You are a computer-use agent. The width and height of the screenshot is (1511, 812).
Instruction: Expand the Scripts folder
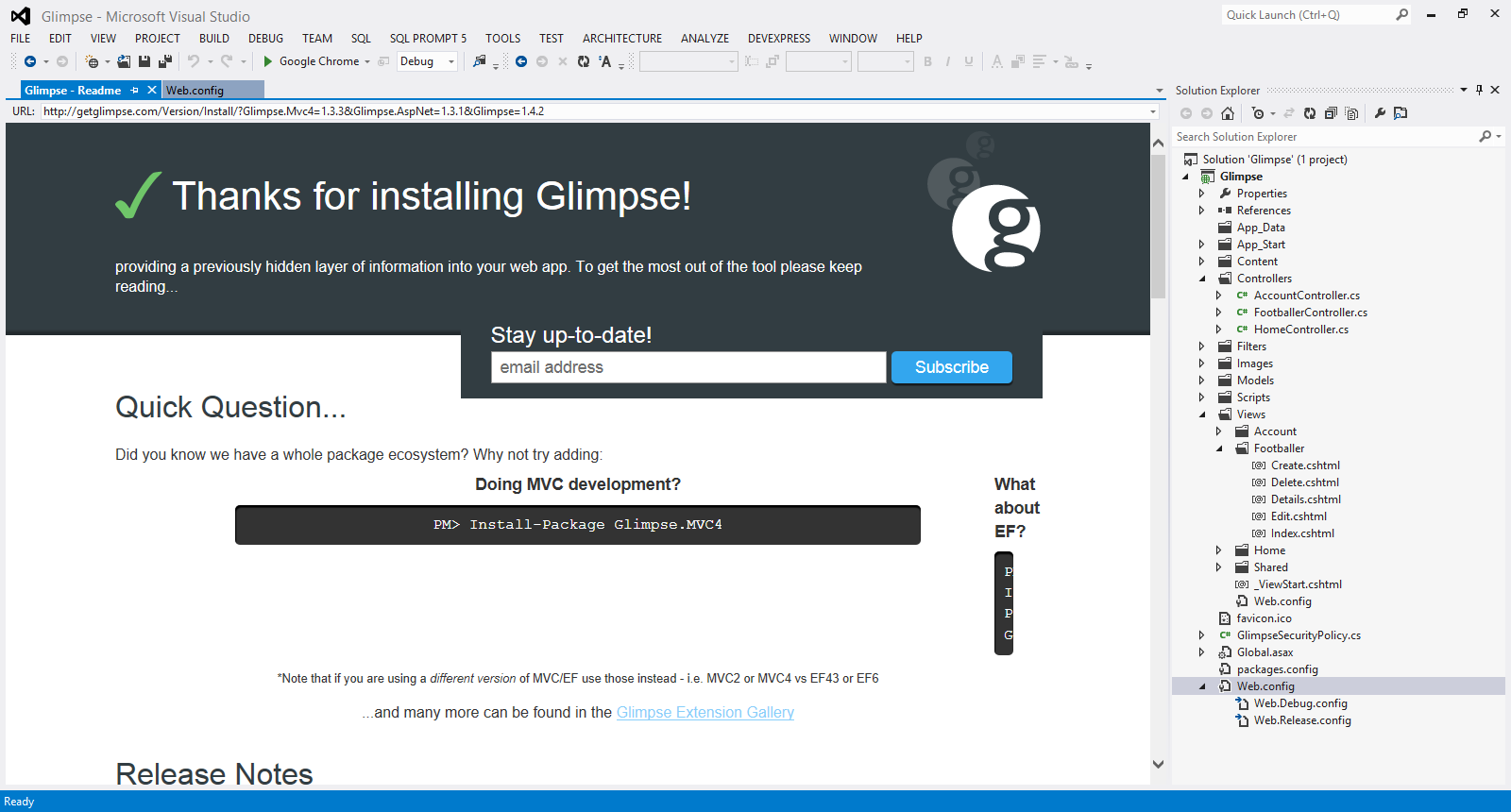1202,398
